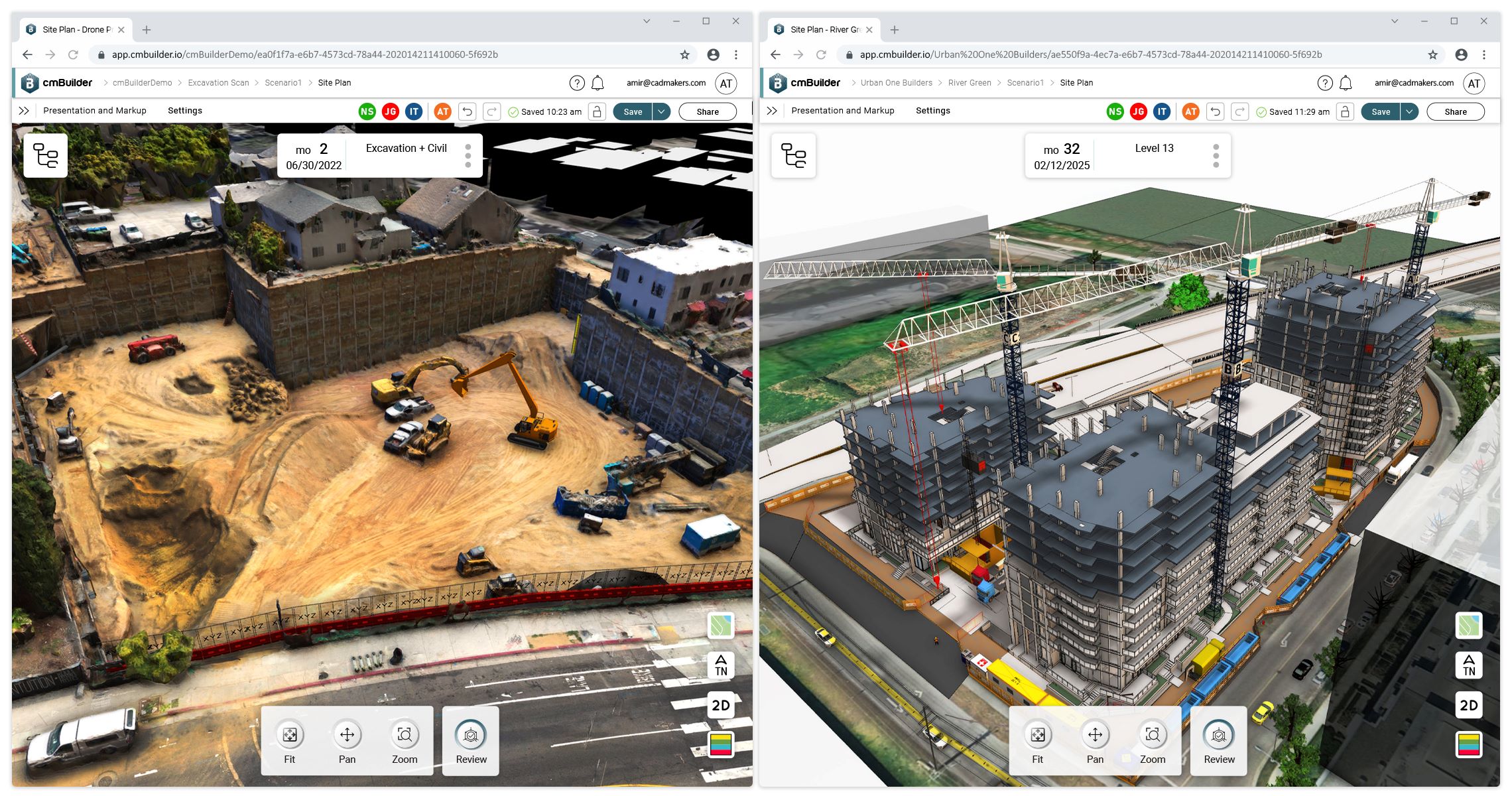Toggle 2D view in right window
This screenshot has width=1512, height=796.
(x=1468, y=705)
